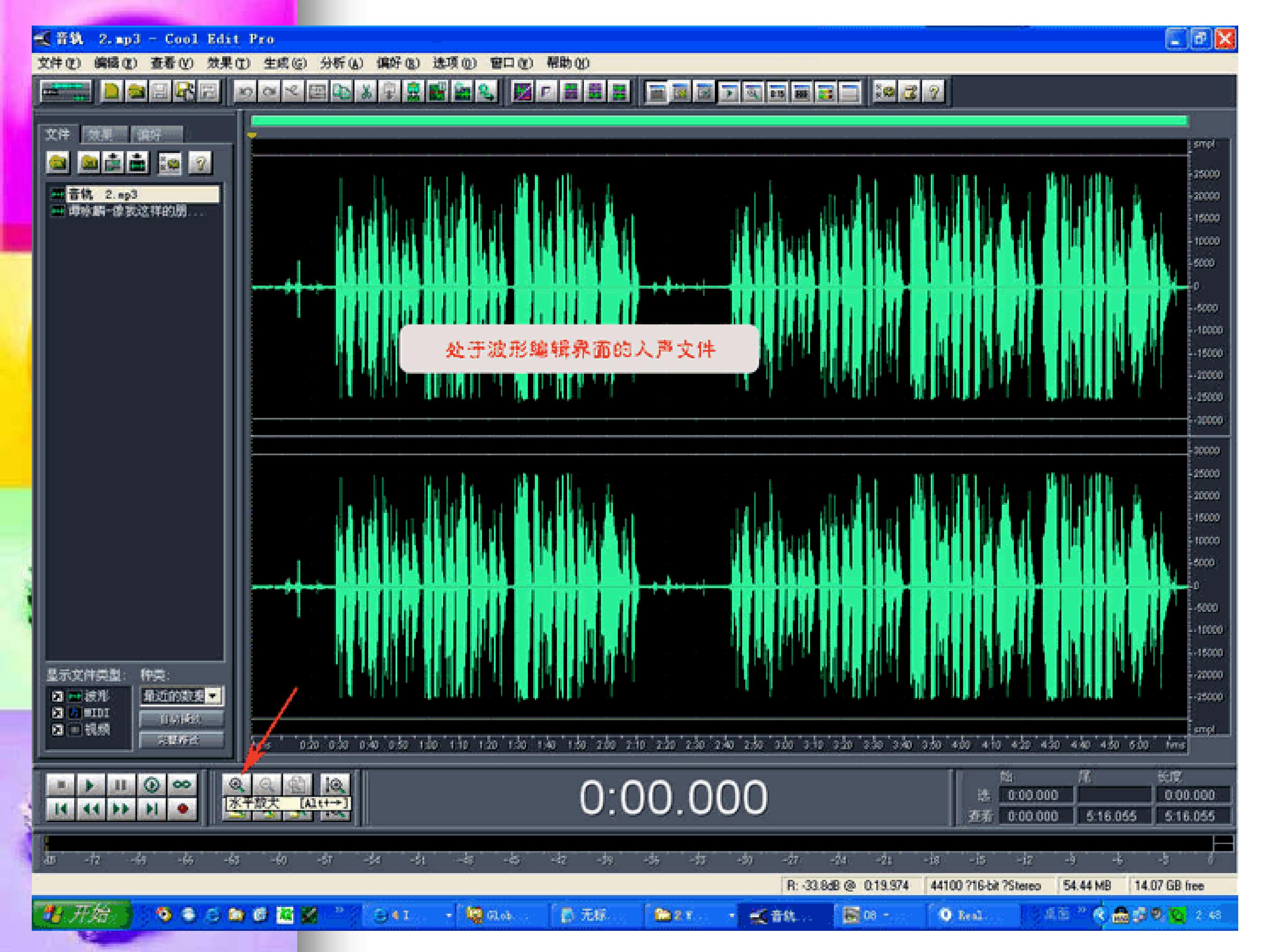This screenshot has width=1270, height=952.
Task: Enable loop playback infinity button
Action: pyautogui.click(x=181, y=785)
